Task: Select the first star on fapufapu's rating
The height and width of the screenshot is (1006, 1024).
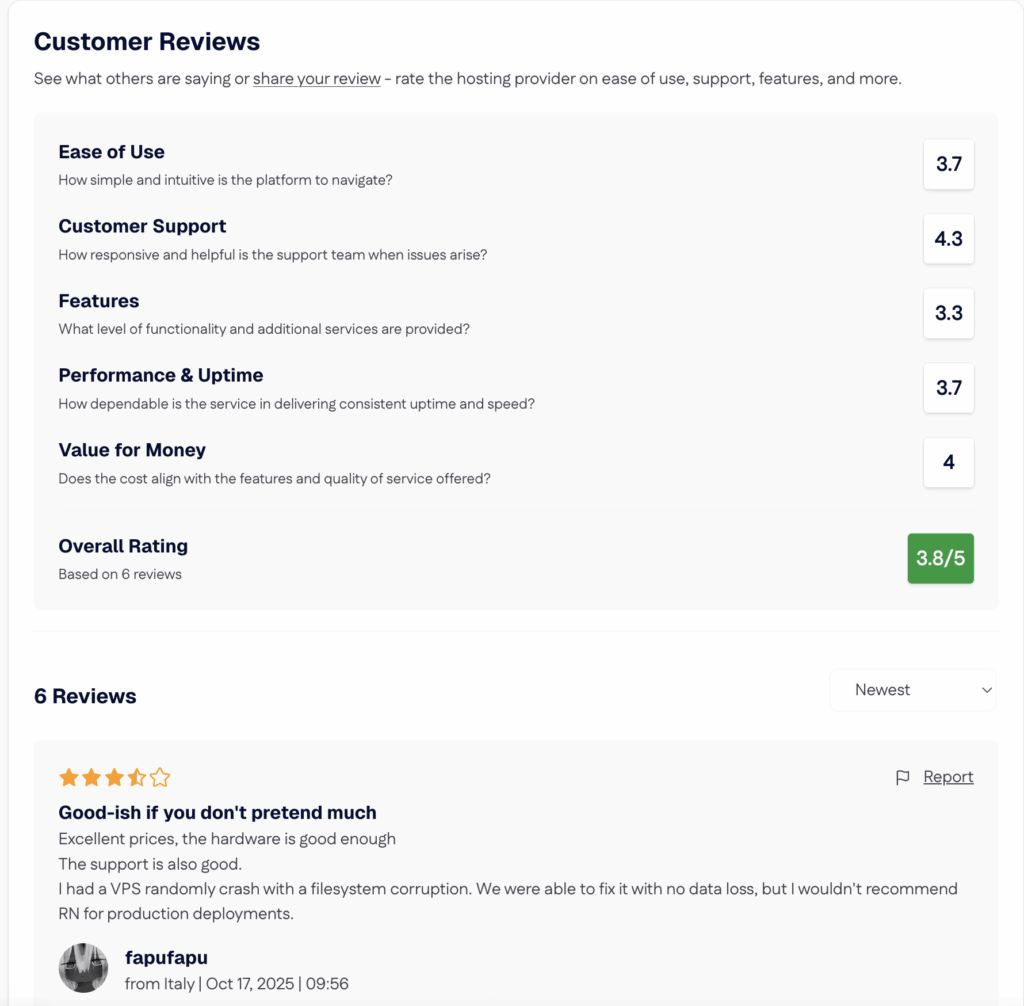Action: (68, 776)
